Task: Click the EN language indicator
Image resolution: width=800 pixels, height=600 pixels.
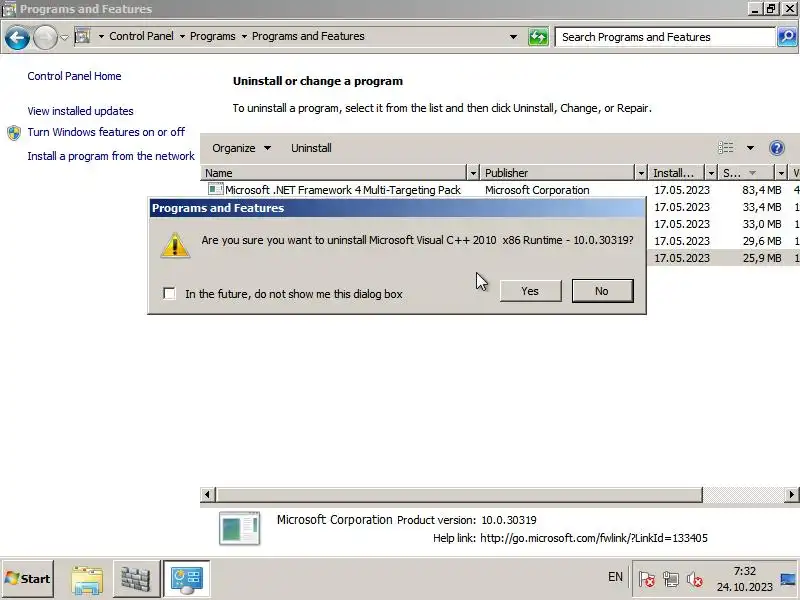Action: pos(615,577)
